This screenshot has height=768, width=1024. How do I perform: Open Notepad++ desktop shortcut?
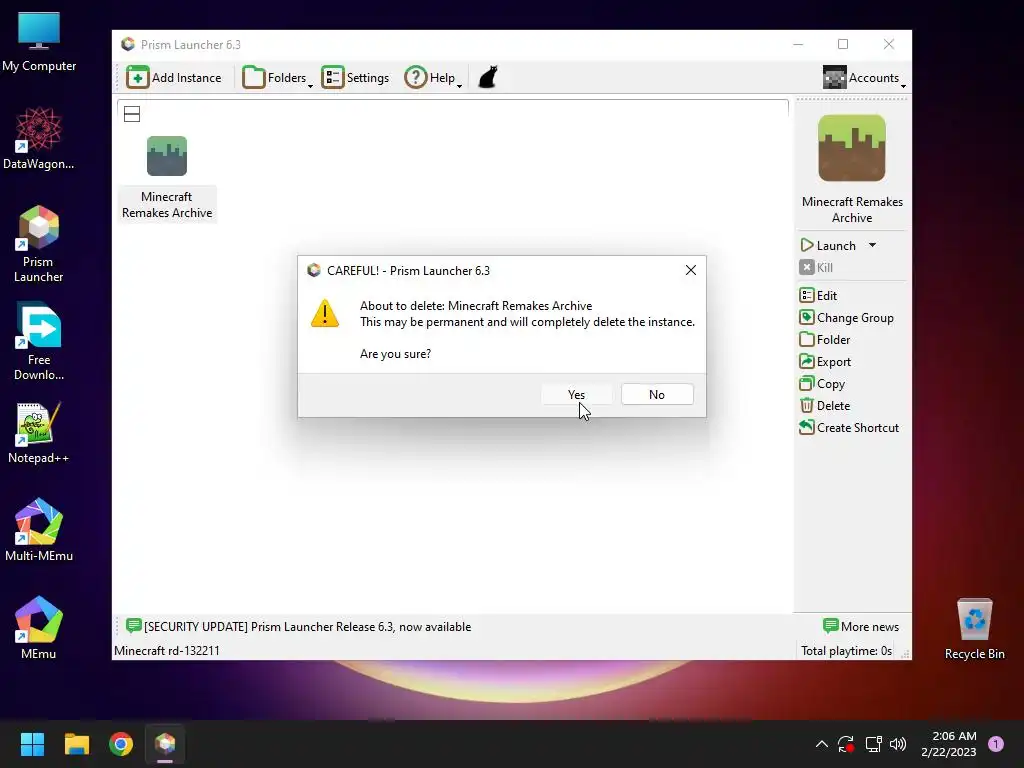coord(39,434)
